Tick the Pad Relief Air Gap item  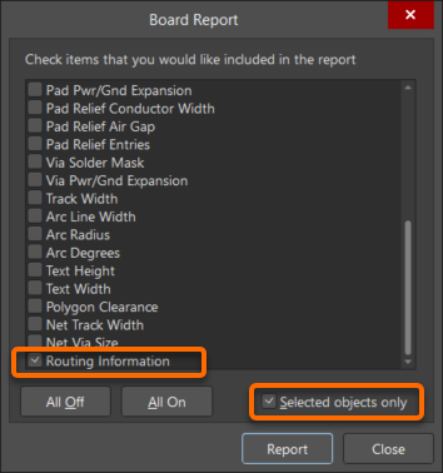[35, 126]
